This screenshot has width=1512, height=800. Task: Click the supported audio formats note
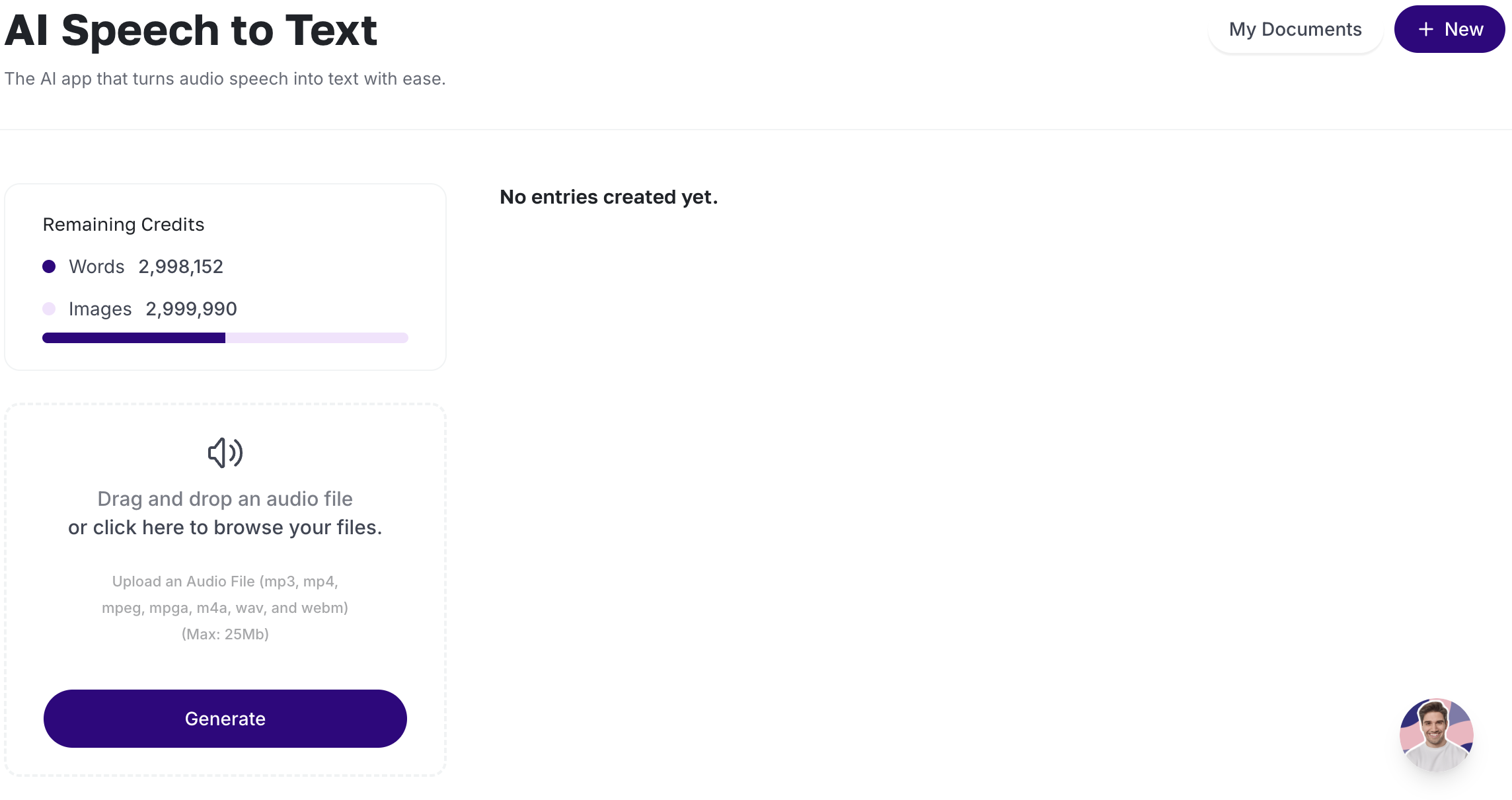pyautogui.click(x=225, y=594)
